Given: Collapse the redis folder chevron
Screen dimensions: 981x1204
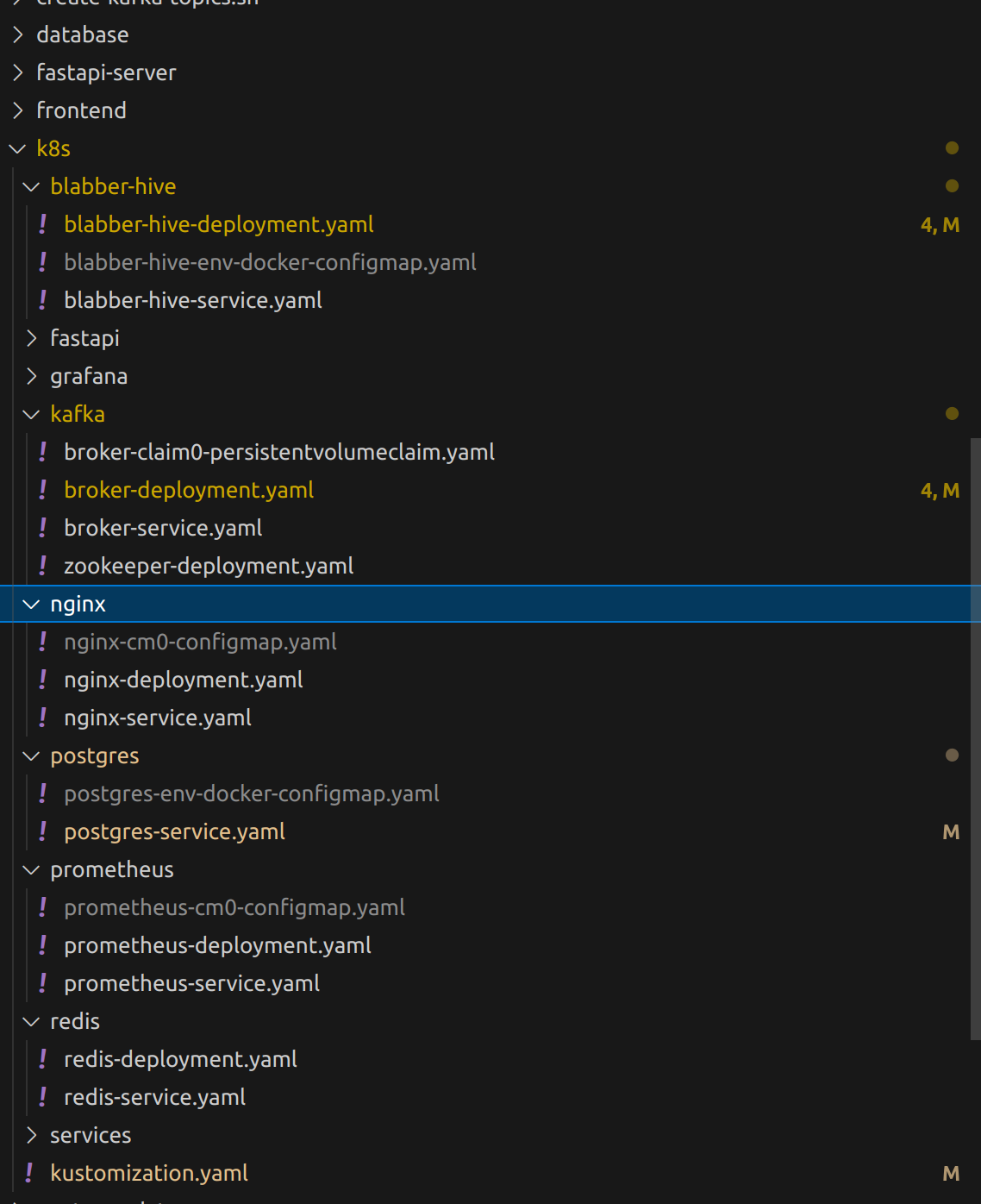Looking at the screenshot, I should tap(32, 1021).
